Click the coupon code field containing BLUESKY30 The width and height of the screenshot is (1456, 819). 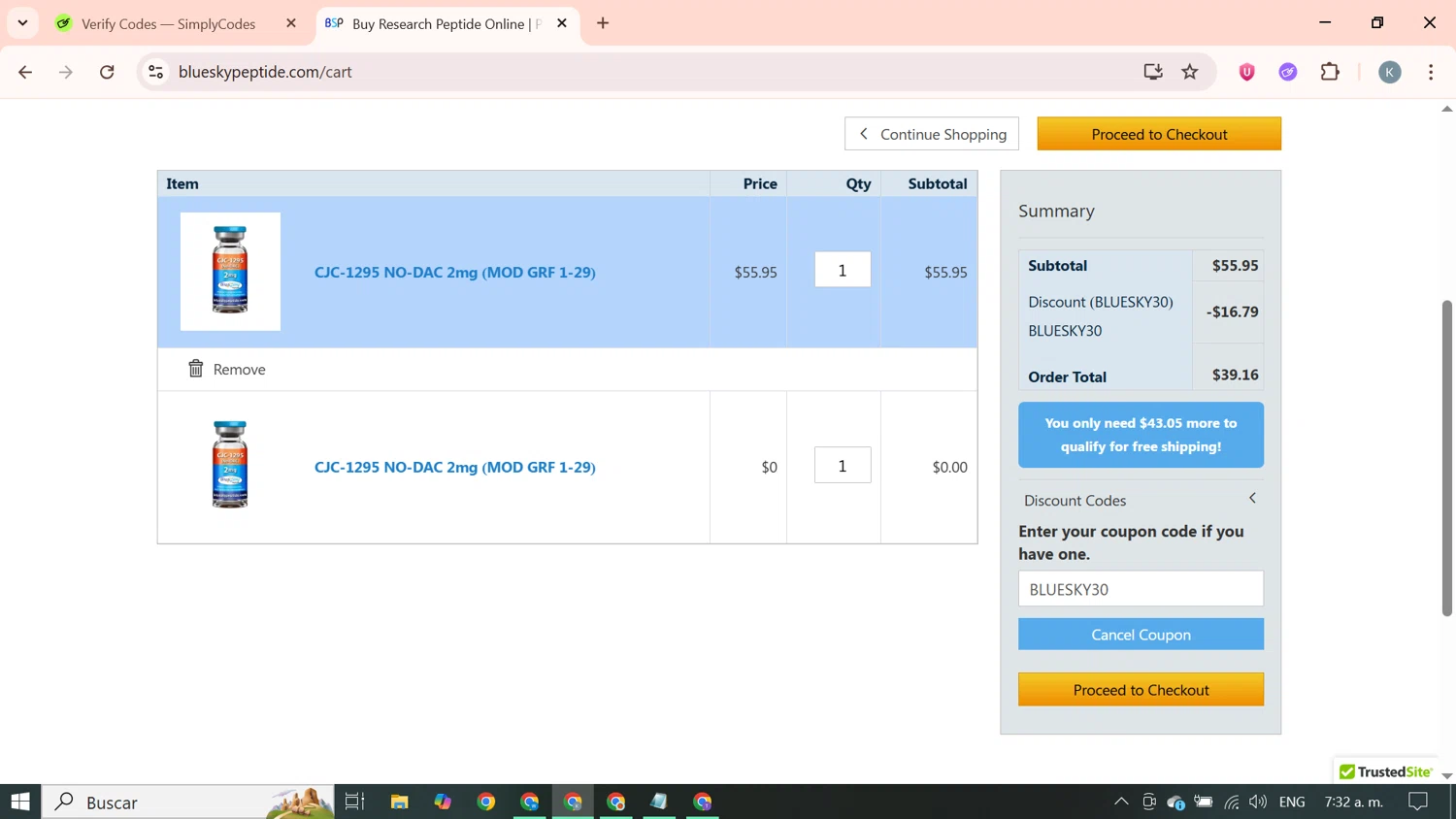1141,589
